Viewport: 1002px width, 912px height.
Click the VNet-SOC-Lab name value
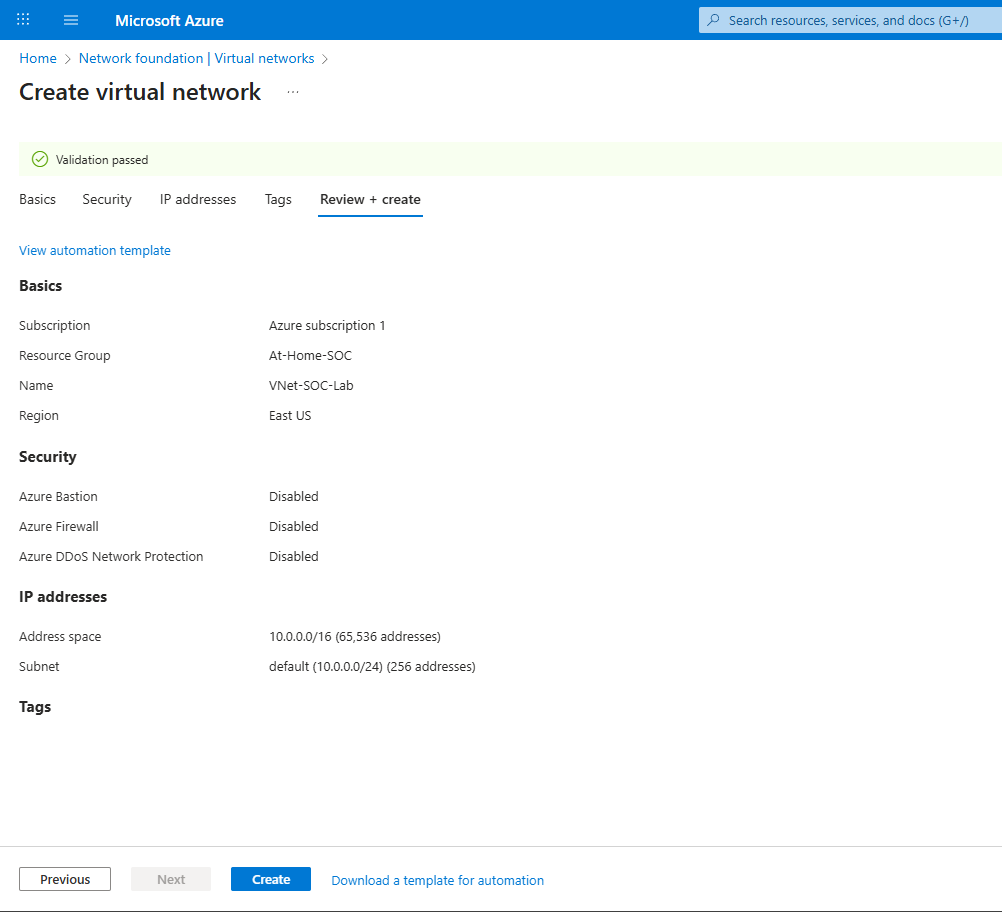(311, 385)
